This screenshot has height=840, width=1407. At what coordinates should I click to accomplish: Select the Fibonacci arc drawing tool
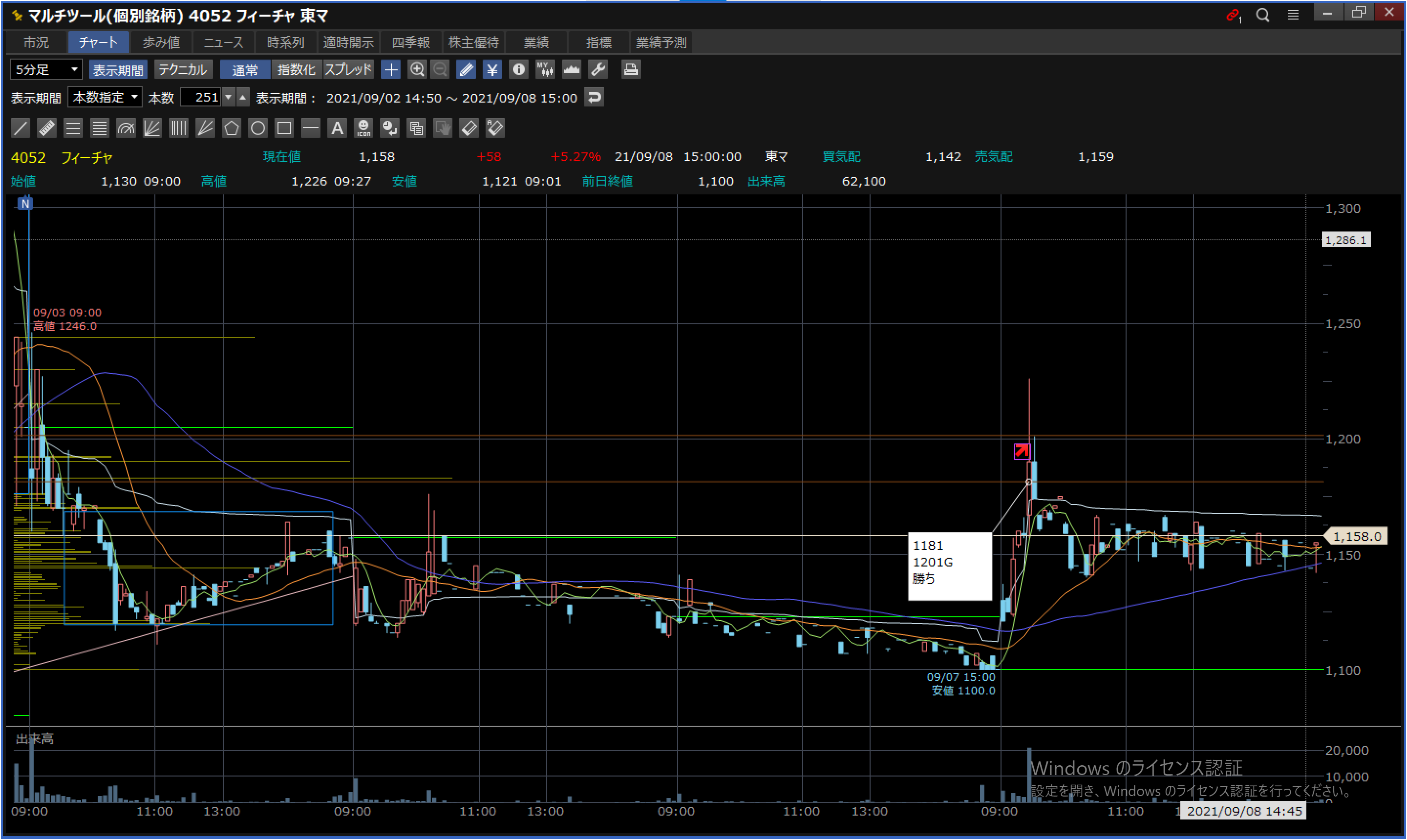point(126,128)
